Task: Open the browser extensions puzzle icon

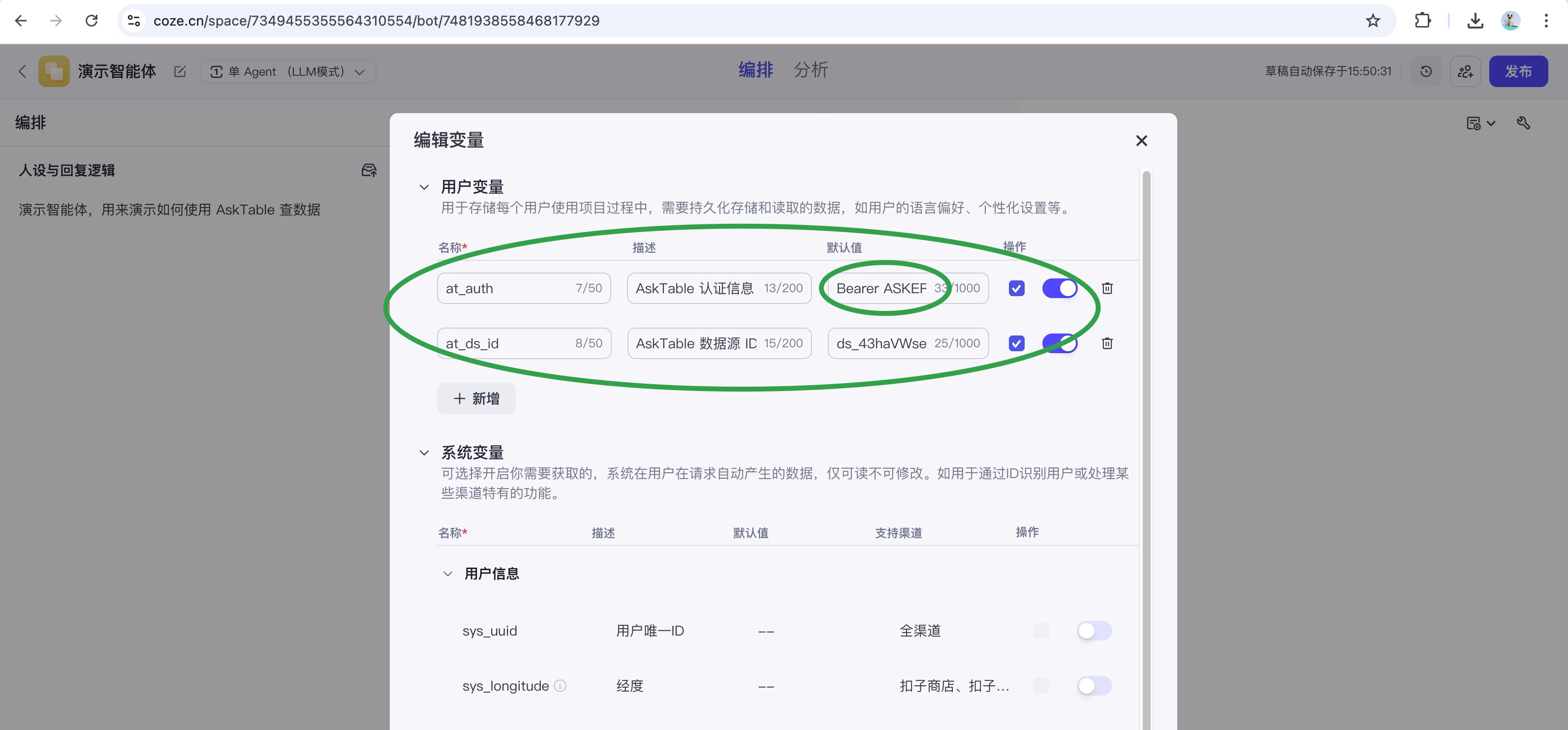Action: click(1422, 21)
